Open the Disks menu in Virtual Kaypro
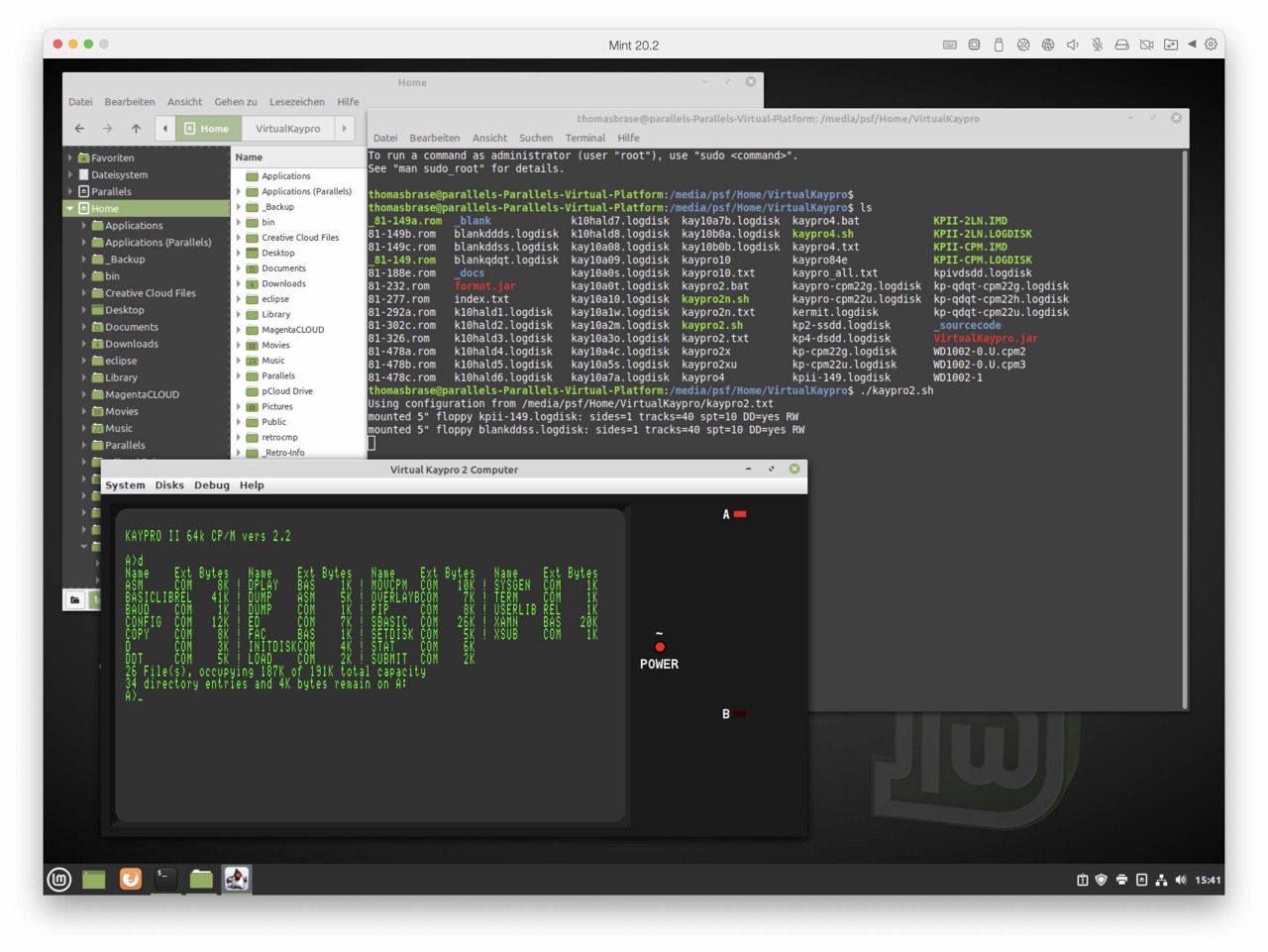The image size is (1268, 952). [169, 485]
